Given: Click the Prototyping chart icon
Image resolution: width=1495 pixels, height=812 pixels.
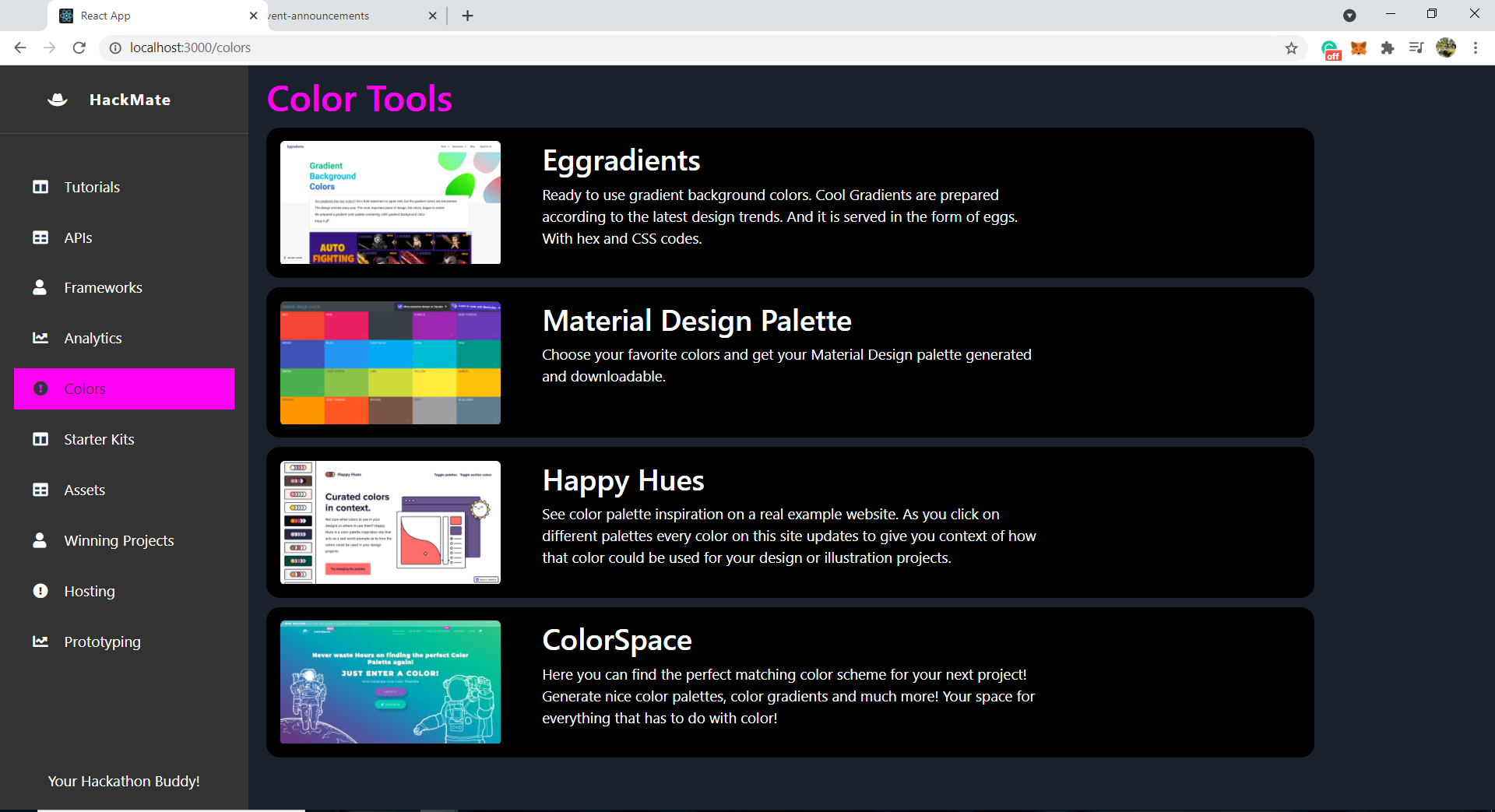Looking at the screenshot, I should [40, 642].
